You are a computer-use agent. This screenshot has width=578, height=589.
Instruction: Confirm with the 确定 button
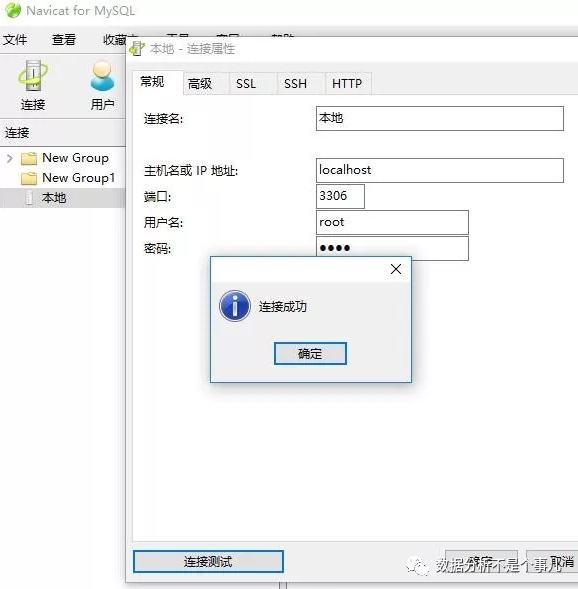310,353
